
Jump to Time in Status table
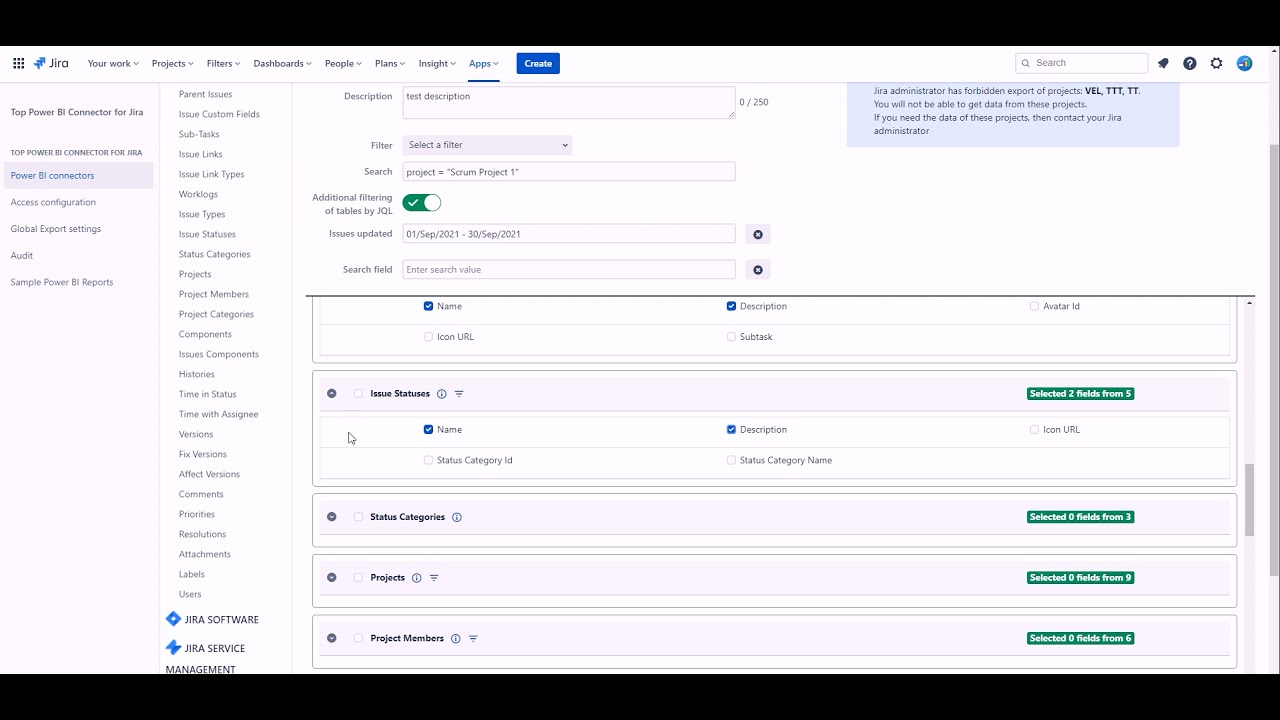click(x=208, y=394)
